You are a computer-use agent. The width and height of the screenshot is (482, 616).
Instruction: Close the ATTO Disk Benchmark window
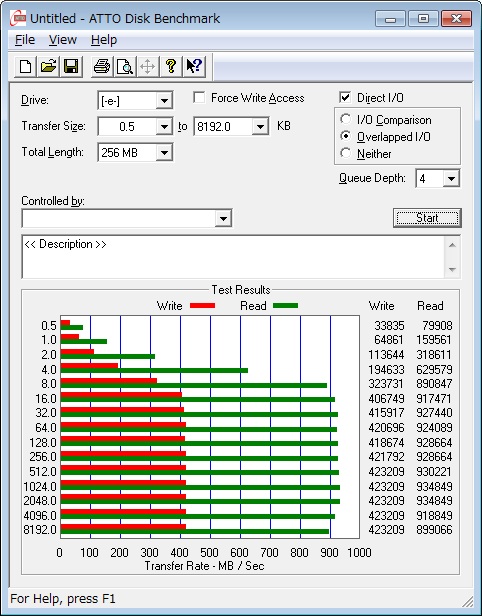click(456, 18)
